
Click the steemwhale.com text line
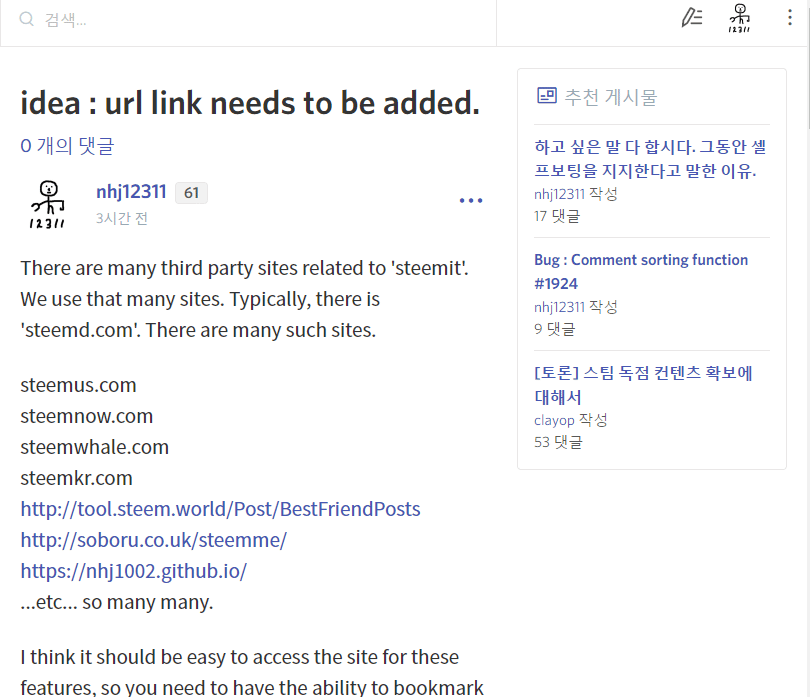[95, 447]
